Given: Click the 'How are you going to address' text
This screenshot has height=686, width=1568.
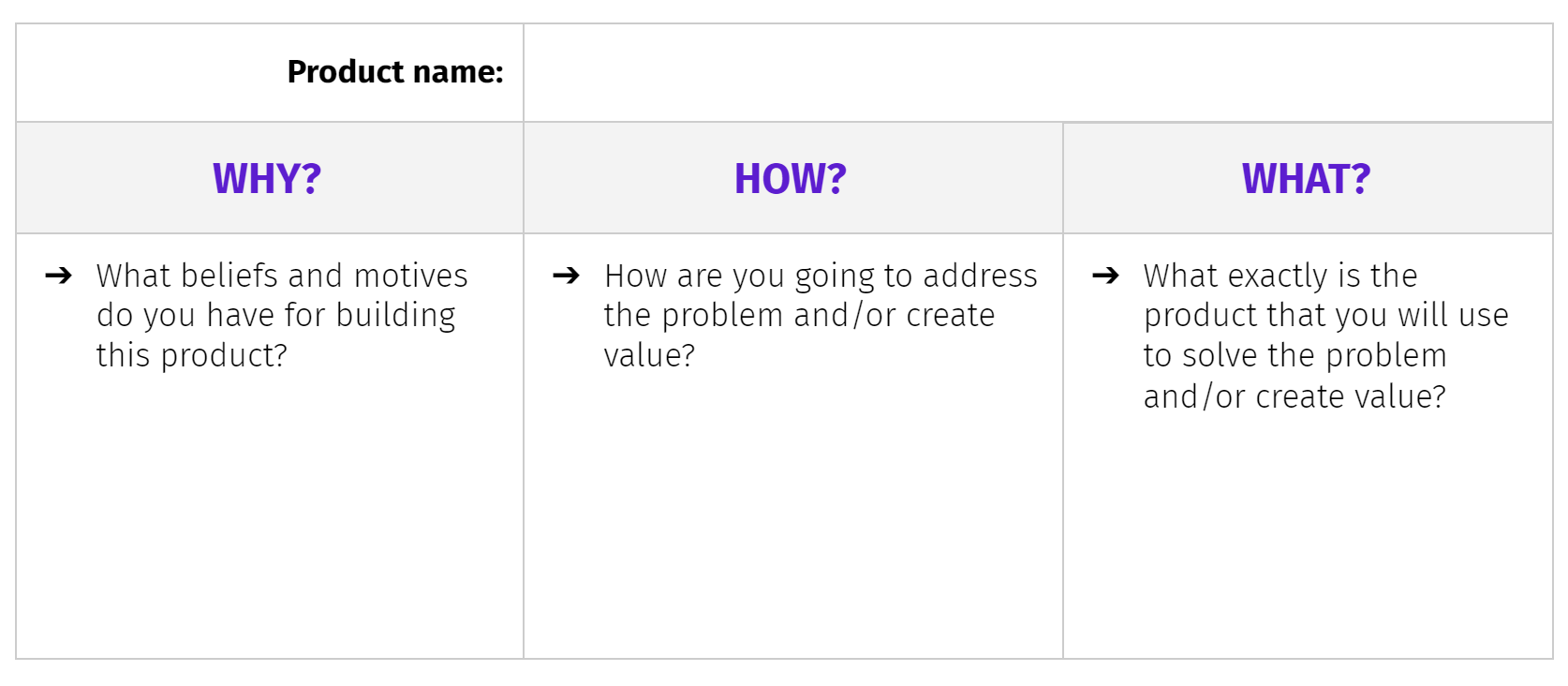Looking at the screenshot, I should [x=821, y=276].
